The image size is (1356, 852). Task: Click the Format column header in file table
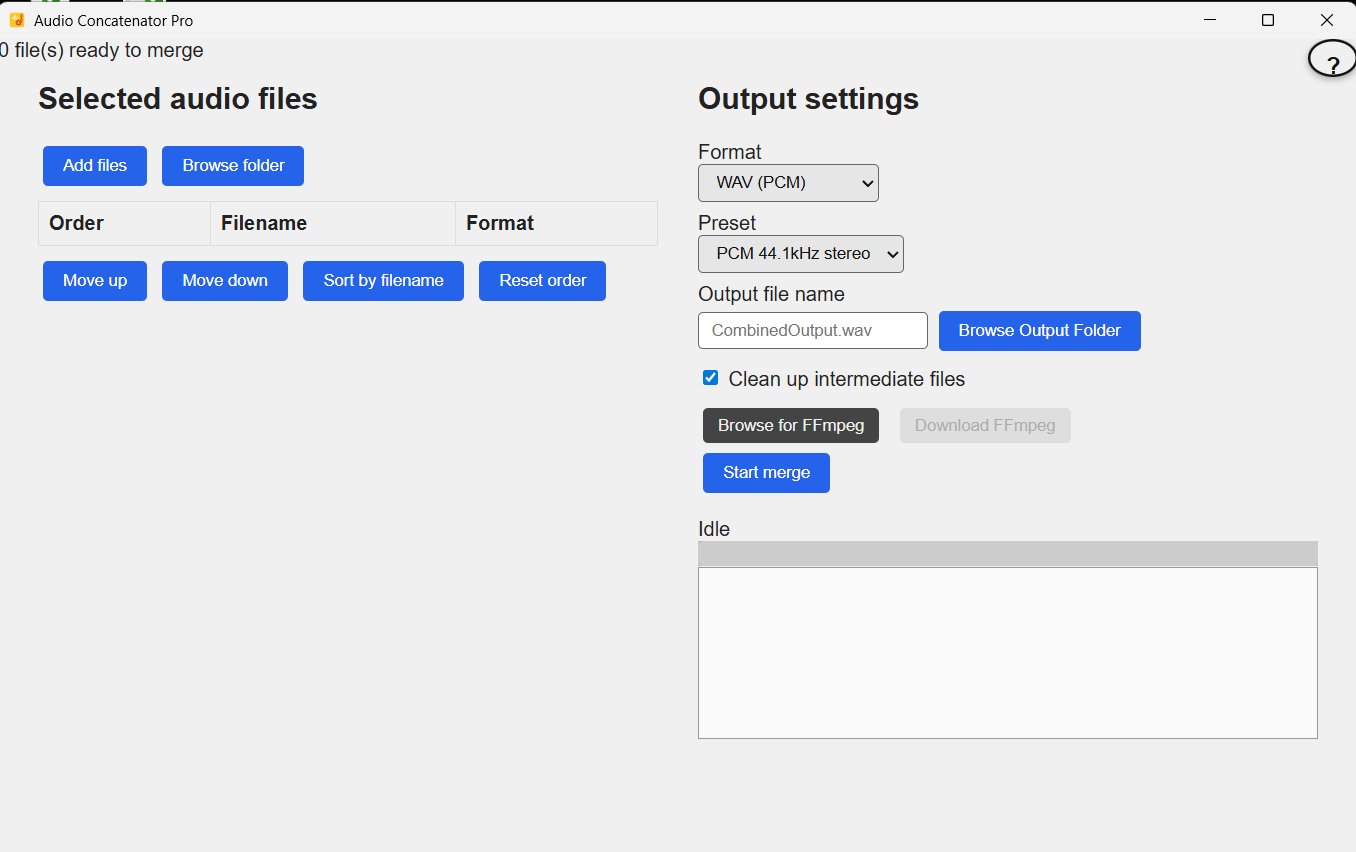click(x=556, y=223)
